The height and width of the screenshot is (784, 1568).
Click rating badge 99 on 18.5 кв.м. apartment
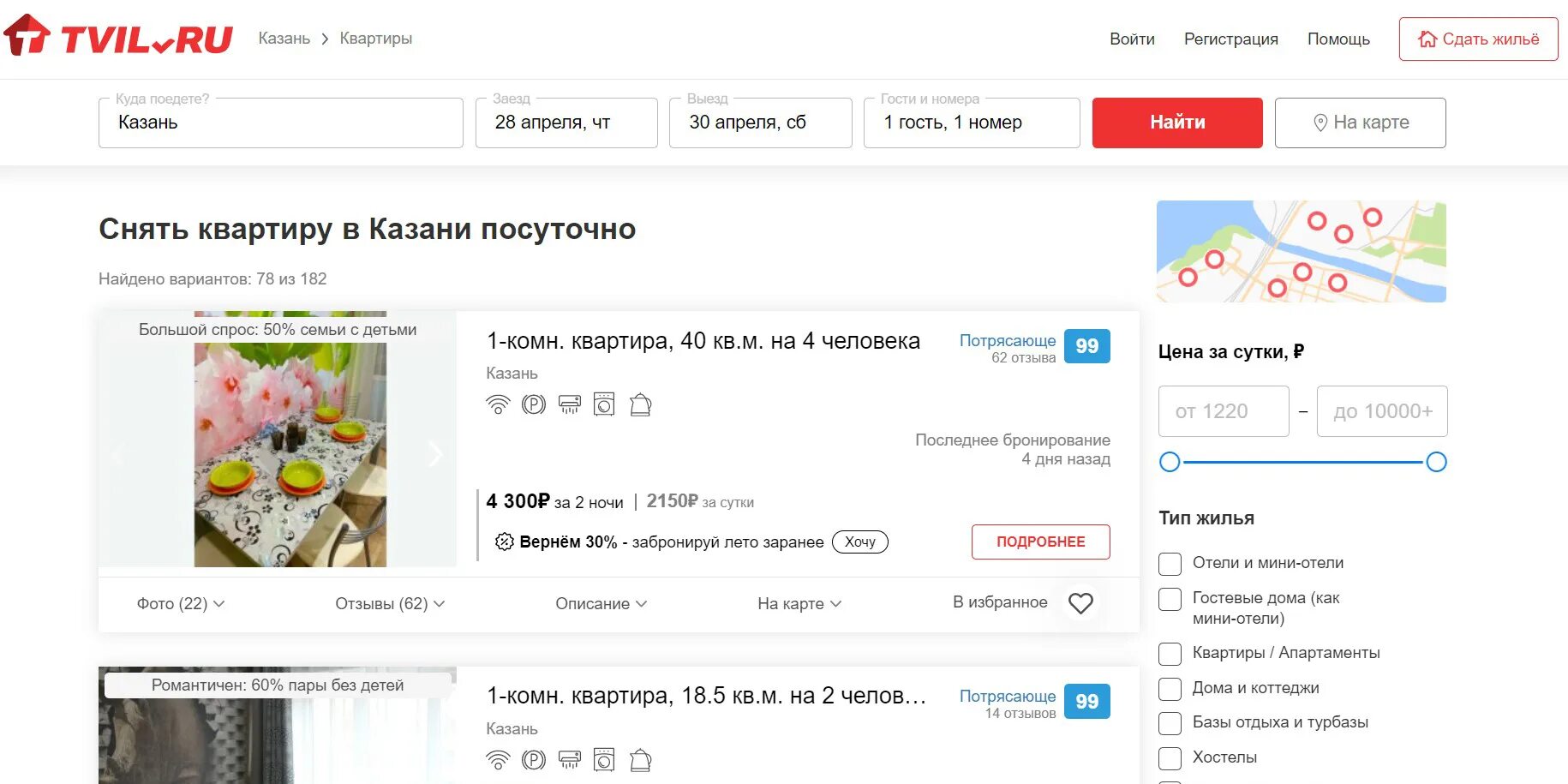(1087, 701)
